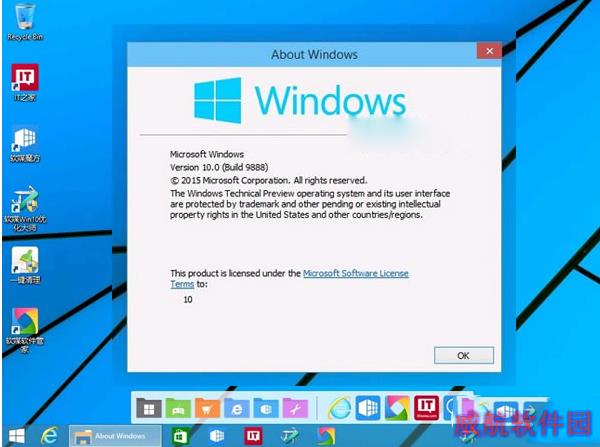Image resolution: width=600 pixels, height=447 pixels.
Task: Open the Microsoft Software License Terms link
Action: [355, 273]
